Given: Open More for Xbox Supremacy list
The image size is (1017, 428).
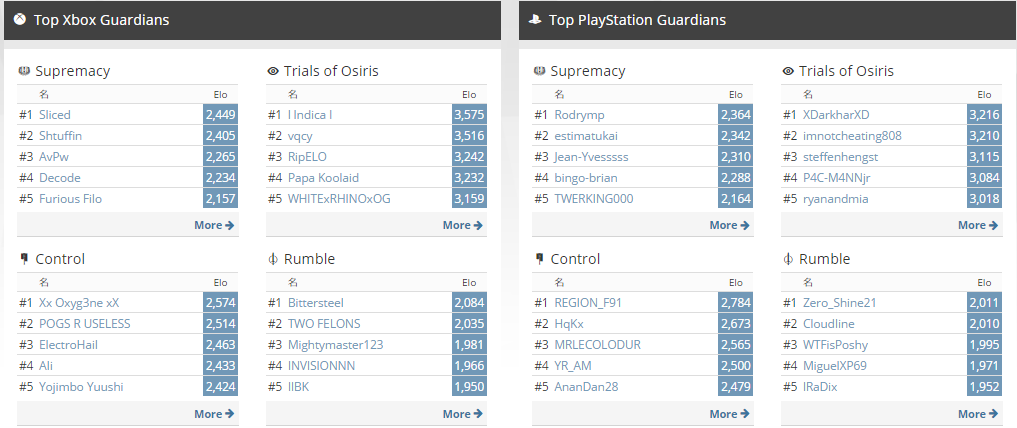Looking at the screenshot, I should (x=214, y=225).
